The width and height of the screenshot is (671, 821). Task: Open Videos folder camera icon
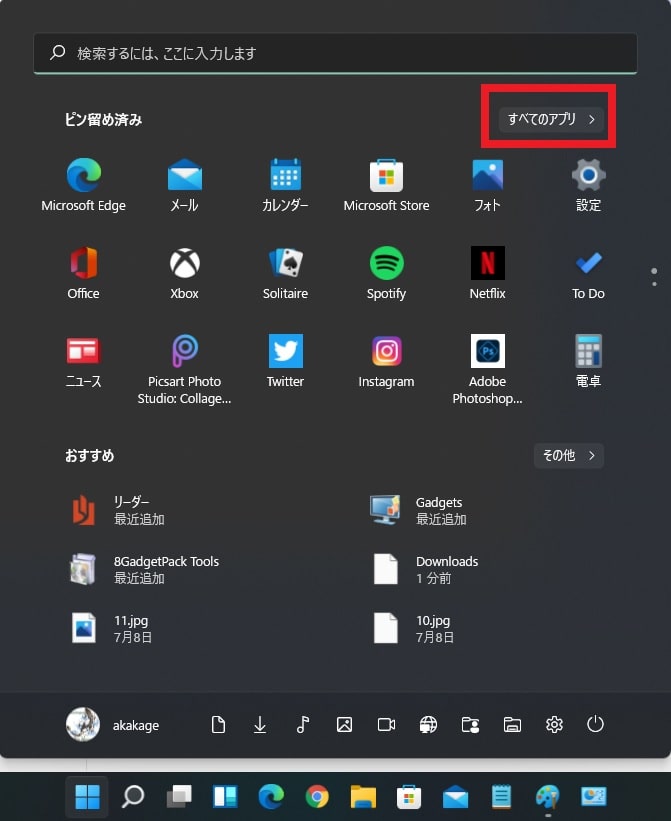pos(386,725)
